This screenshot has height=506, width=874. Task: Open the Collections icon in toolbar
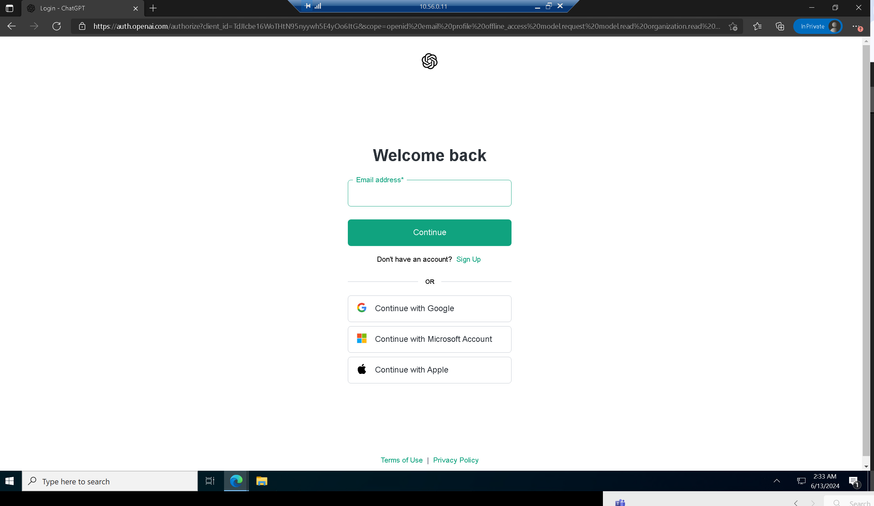780,26
